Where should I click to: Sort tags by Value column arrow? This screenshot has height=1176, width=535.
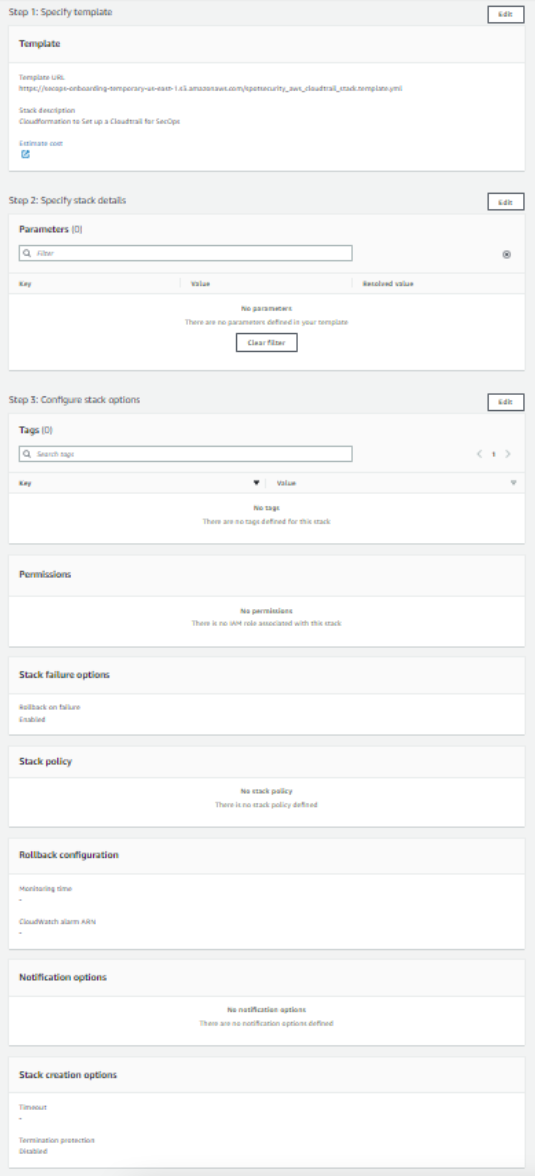tap(514, 483)
